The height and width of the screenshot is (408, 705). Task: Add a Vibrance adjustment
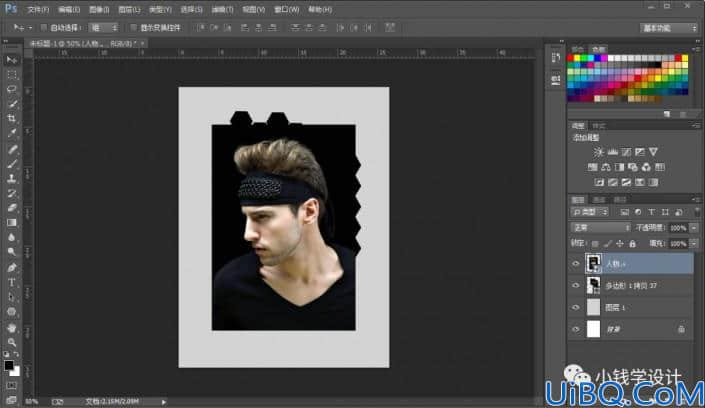653,152
